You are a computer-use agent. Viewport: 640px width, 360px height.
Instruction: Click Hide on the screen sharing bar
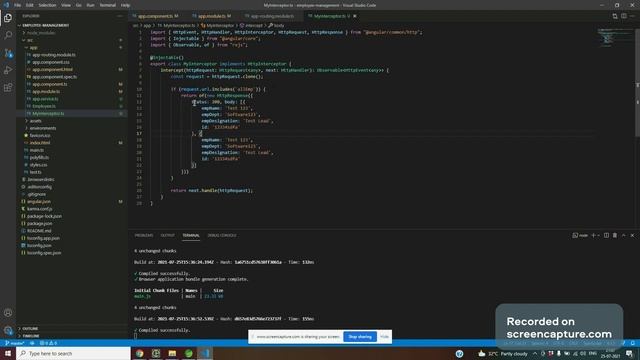pos(384,337)
